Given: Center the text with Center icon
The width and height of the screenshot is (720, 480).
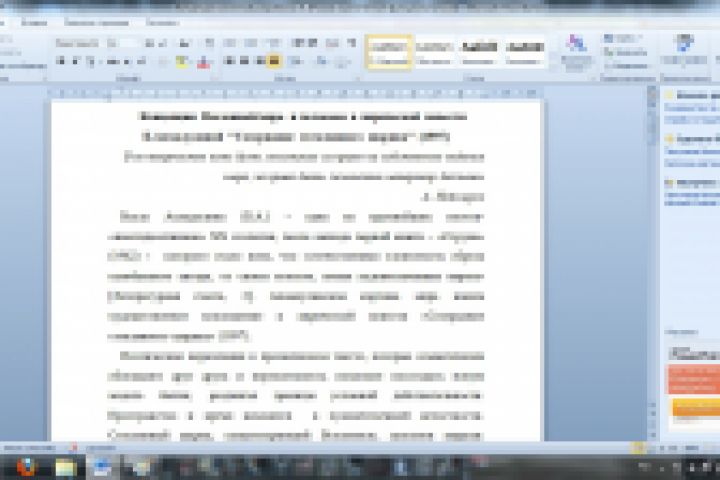Looking at the screenshot, I should click(x=244, y=61).
